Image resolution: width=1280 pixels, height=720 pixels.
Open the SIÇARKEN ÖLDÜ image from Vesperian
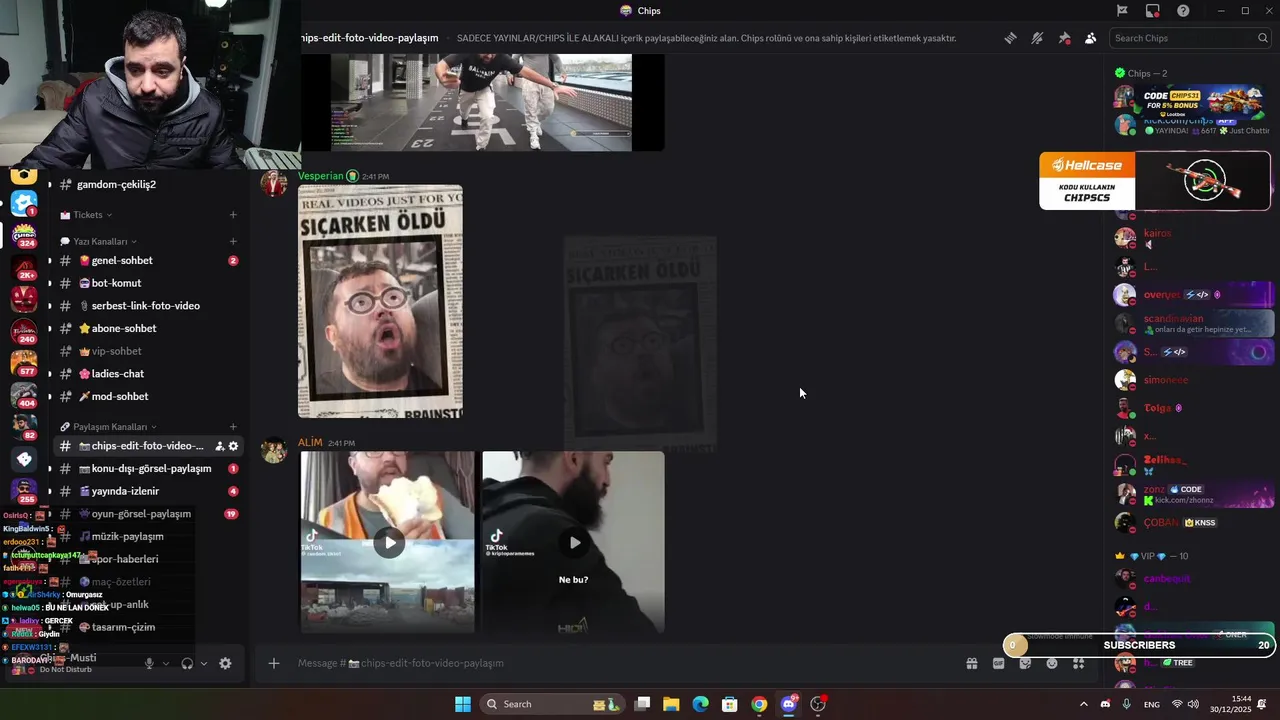(x=380, y=301)
